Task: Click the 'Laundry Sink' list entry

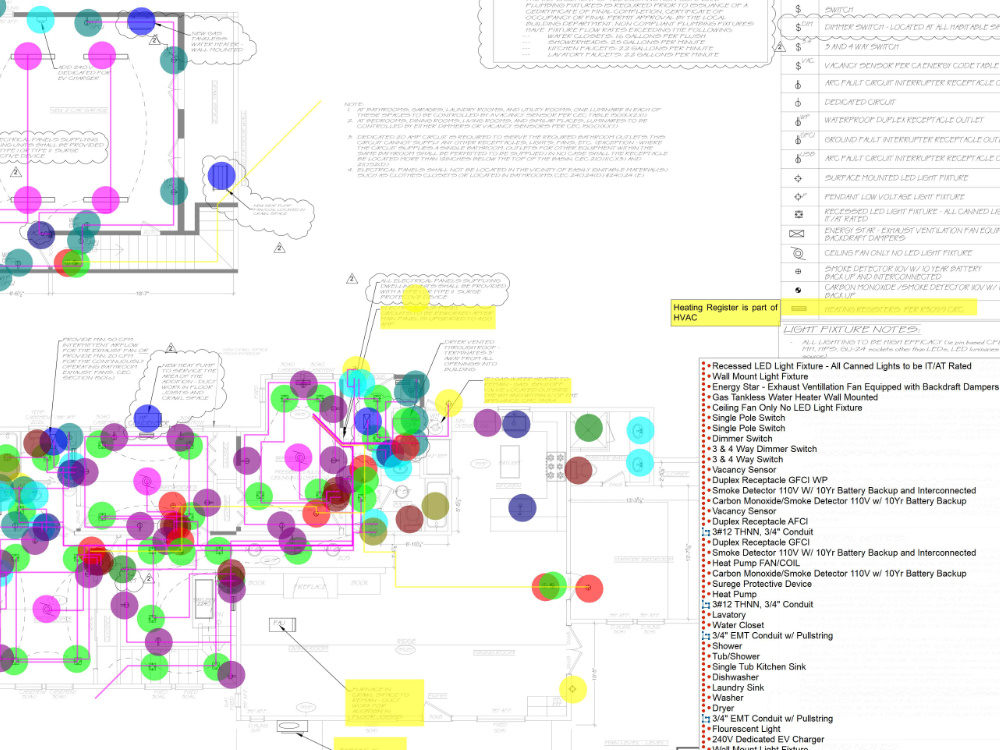Action: click(x=738, y=688)
